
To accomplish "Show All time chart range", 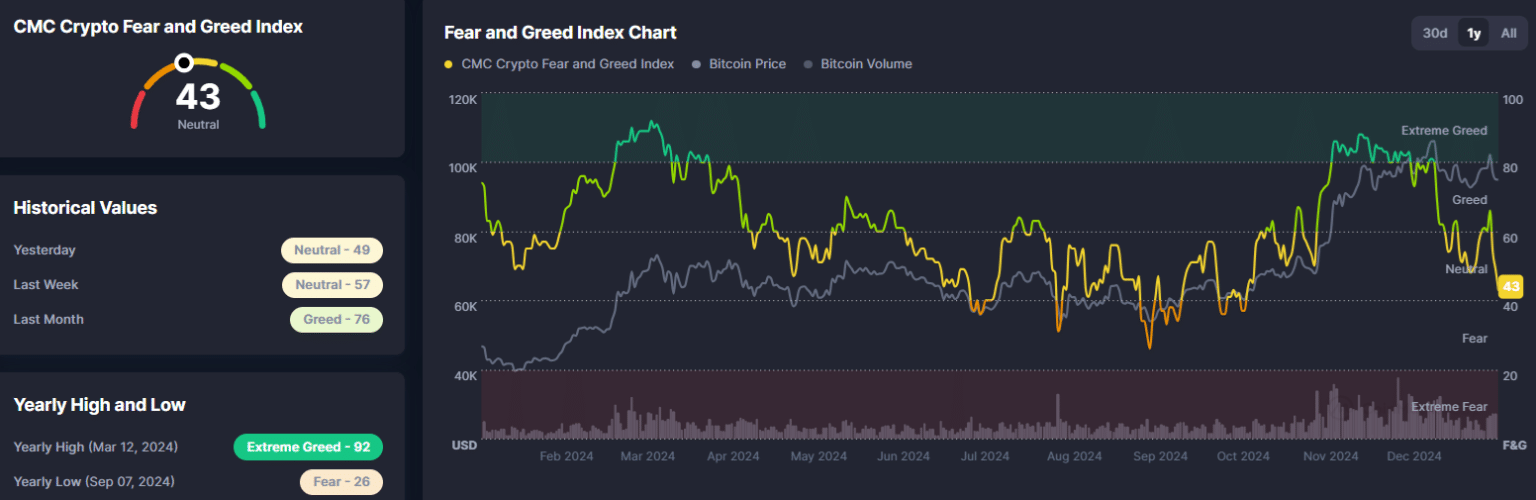I will click(x=1508, y=33).
